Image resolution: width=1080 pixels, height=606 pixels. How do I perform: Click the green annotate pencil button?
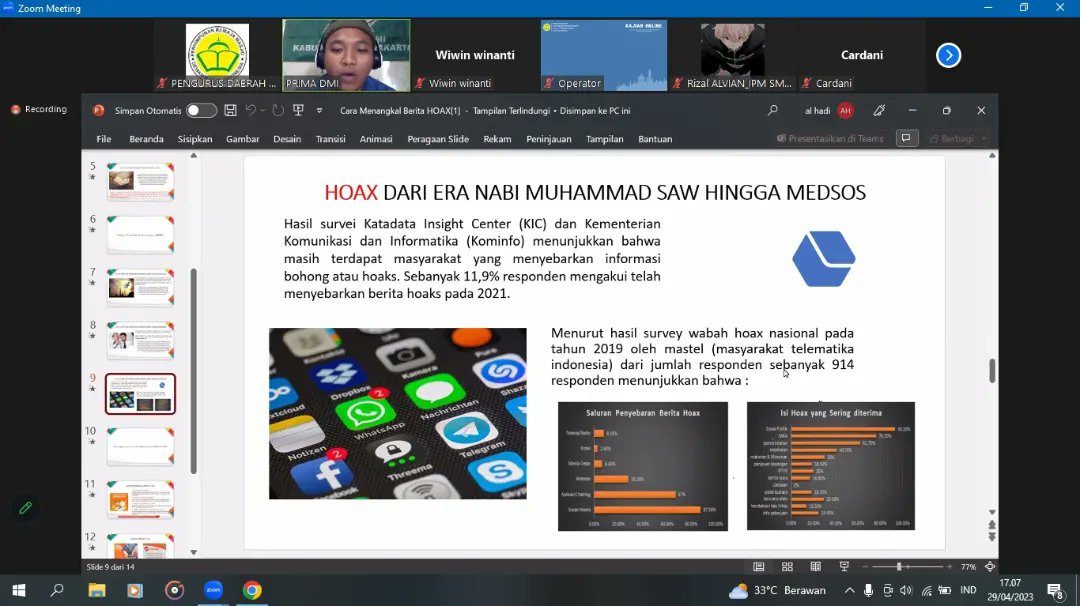25,508
